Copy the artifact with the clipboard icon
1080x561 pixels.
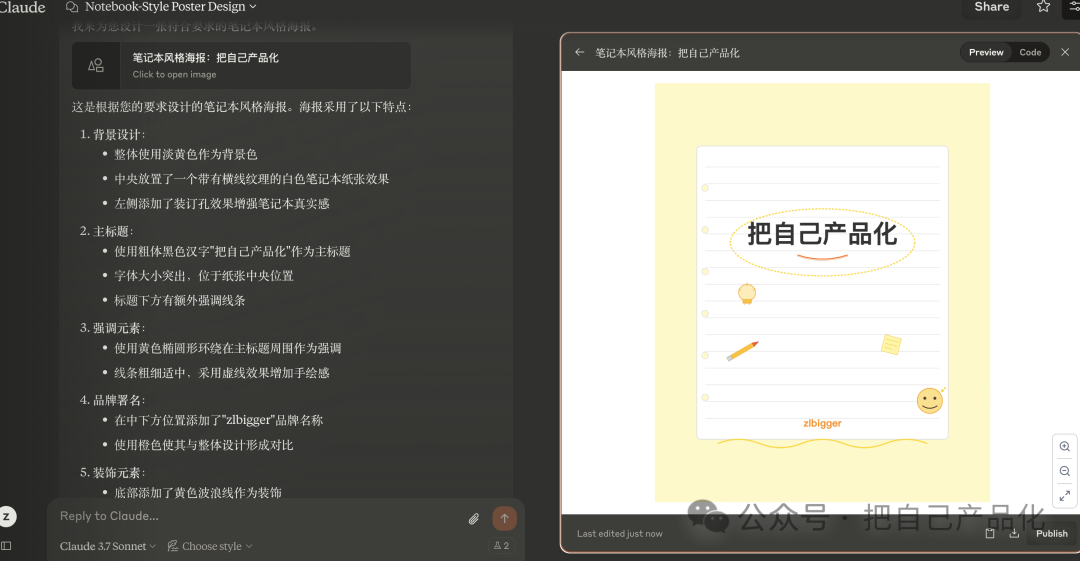coord(990,533)
